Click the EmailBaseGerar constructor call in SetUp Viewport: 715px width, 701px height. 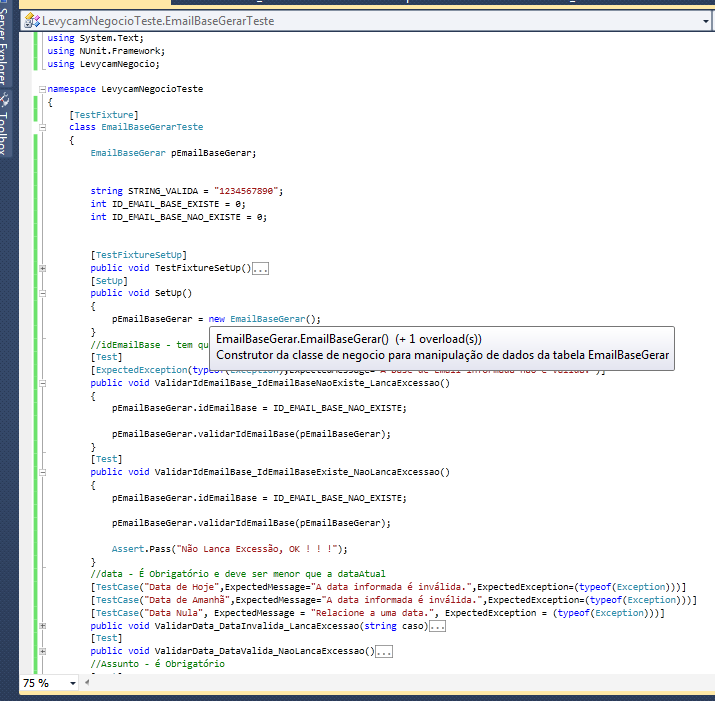tap(268, 318)
